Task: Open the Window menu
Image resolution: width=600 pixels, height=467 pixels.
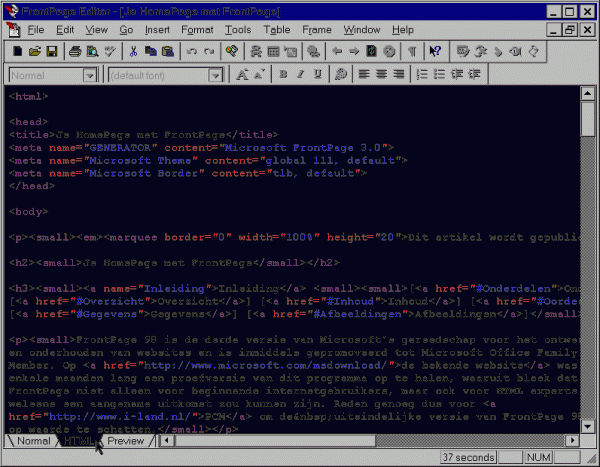Action: point(362,30)
